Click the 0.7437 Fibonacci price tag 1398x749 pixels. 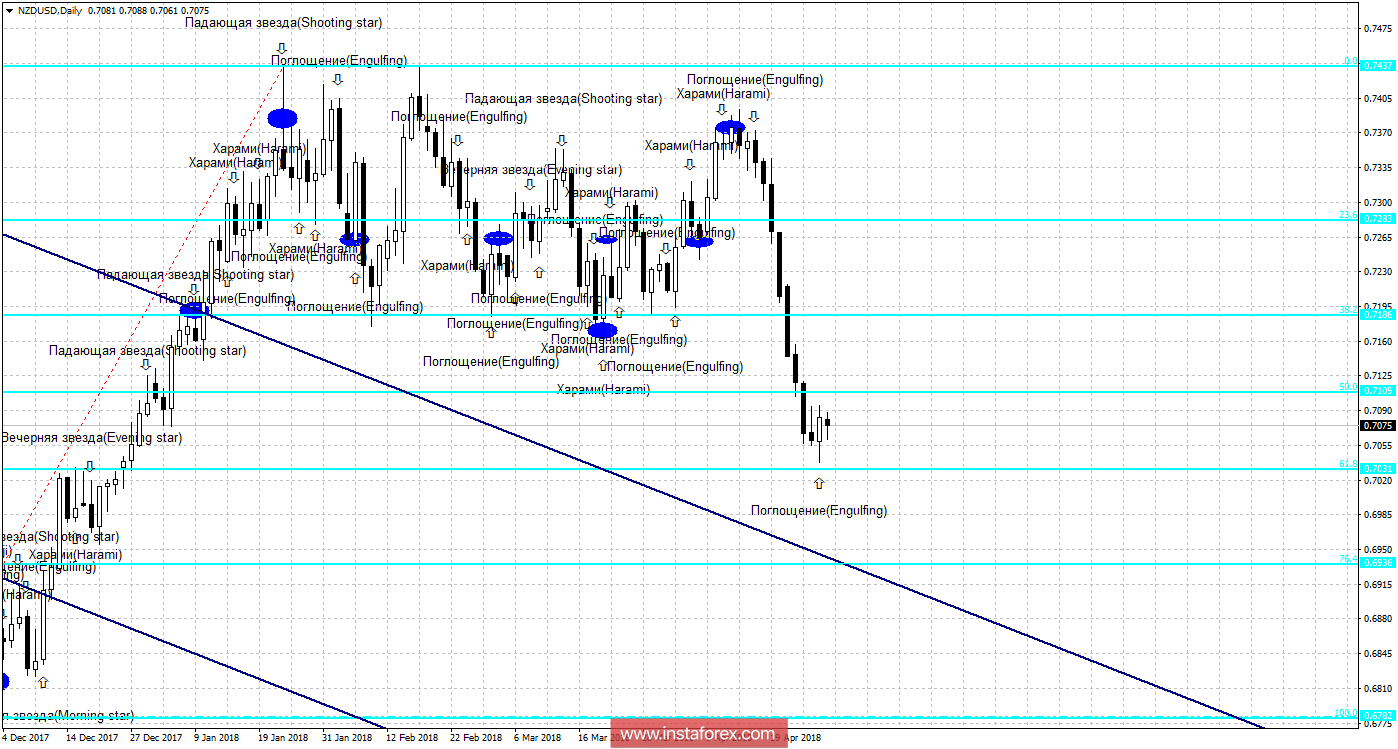[1376, 65]
